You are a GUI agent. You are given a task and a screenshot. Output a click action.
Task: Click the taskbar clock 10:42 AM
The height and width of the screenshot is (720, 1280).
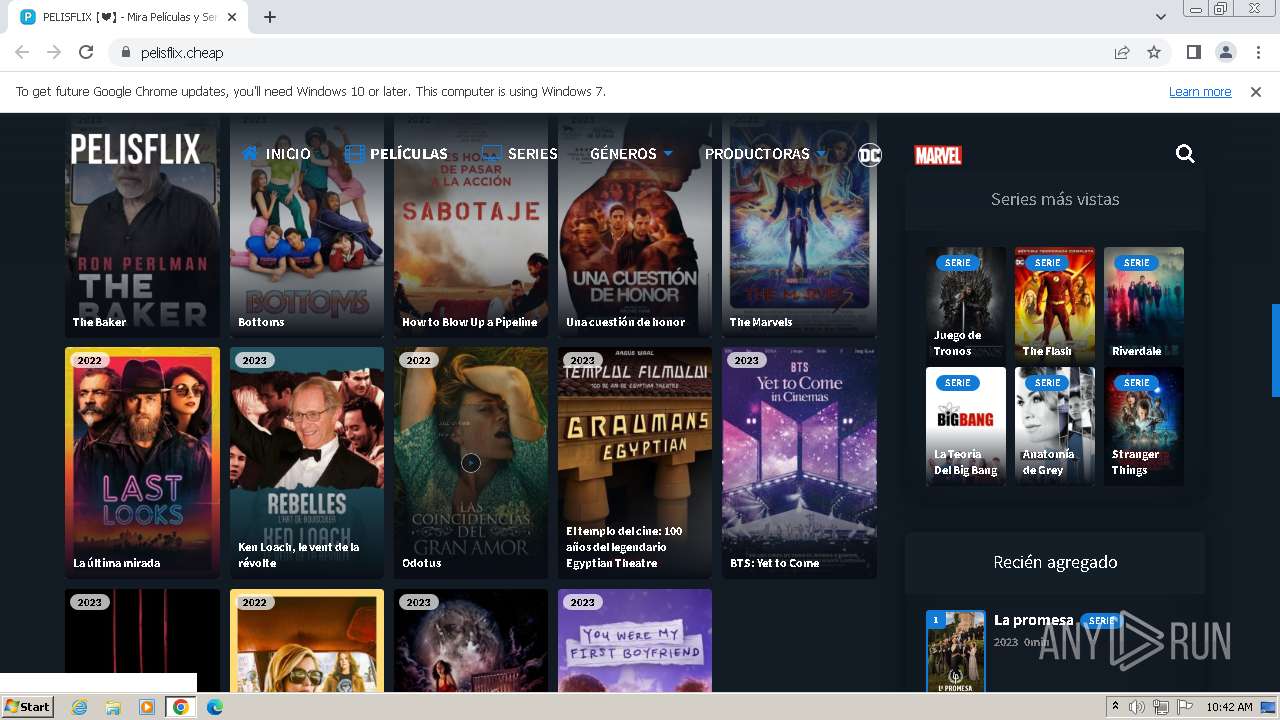[x=1229, y=707]
